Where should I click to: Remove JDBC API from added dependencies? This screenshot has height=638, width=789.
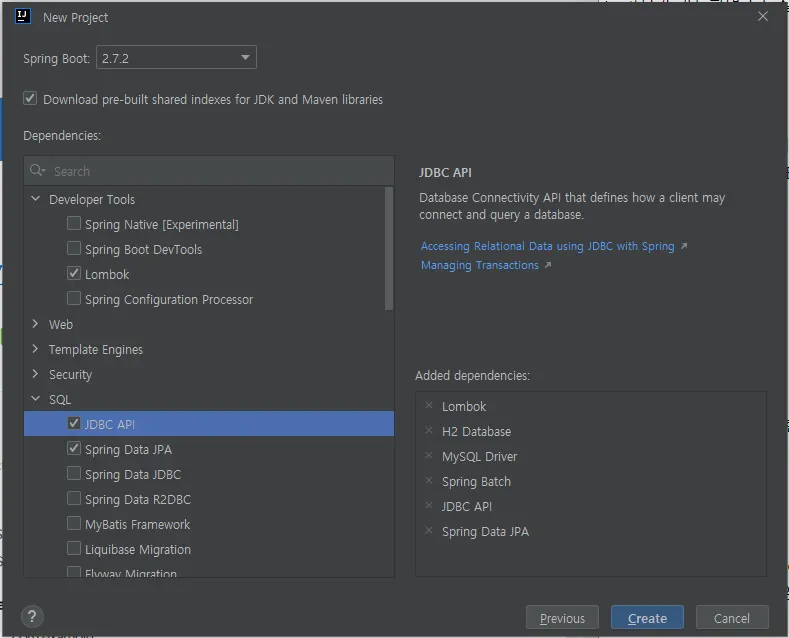pos(429,506)
